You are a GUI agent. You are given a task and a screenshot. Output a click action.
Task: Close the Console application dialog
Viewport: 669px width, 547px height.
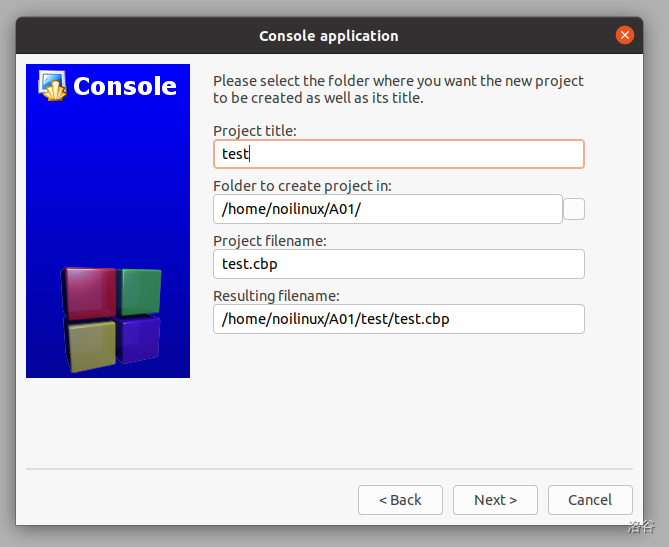pyautogui.click(x=625, y=35)
